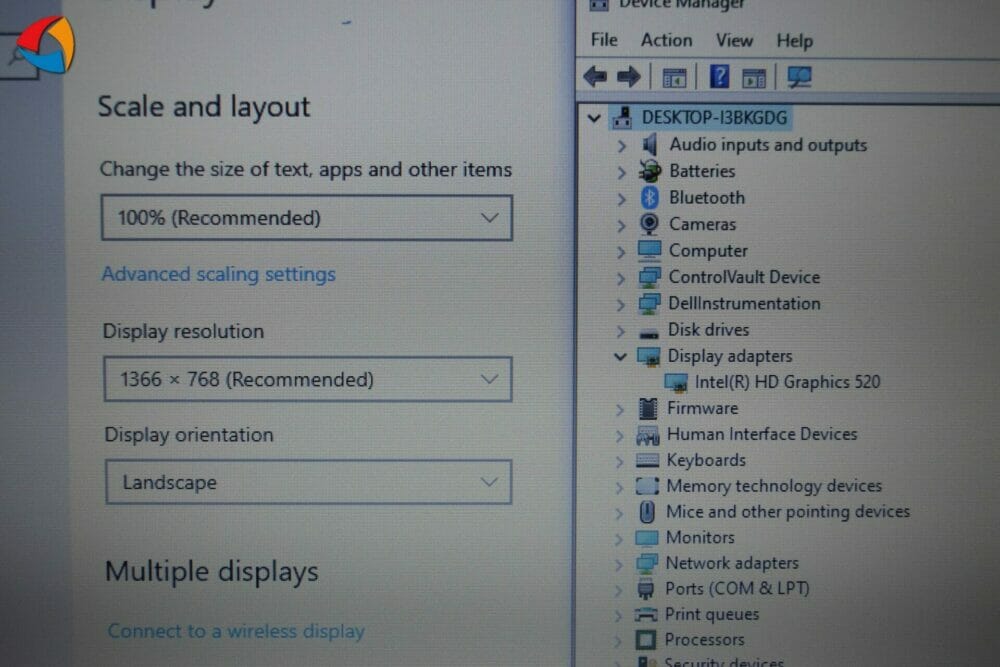Expand the Bluetooth category
Screen dimensions: 1000x667
[x=621, y=198]
